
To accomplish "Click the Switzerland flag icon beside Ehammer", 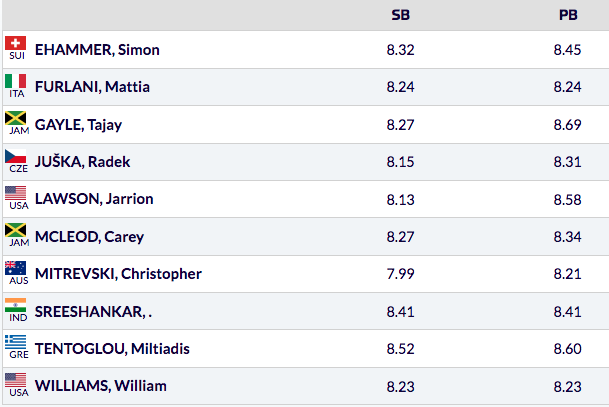I will click(x=15, y=44).
